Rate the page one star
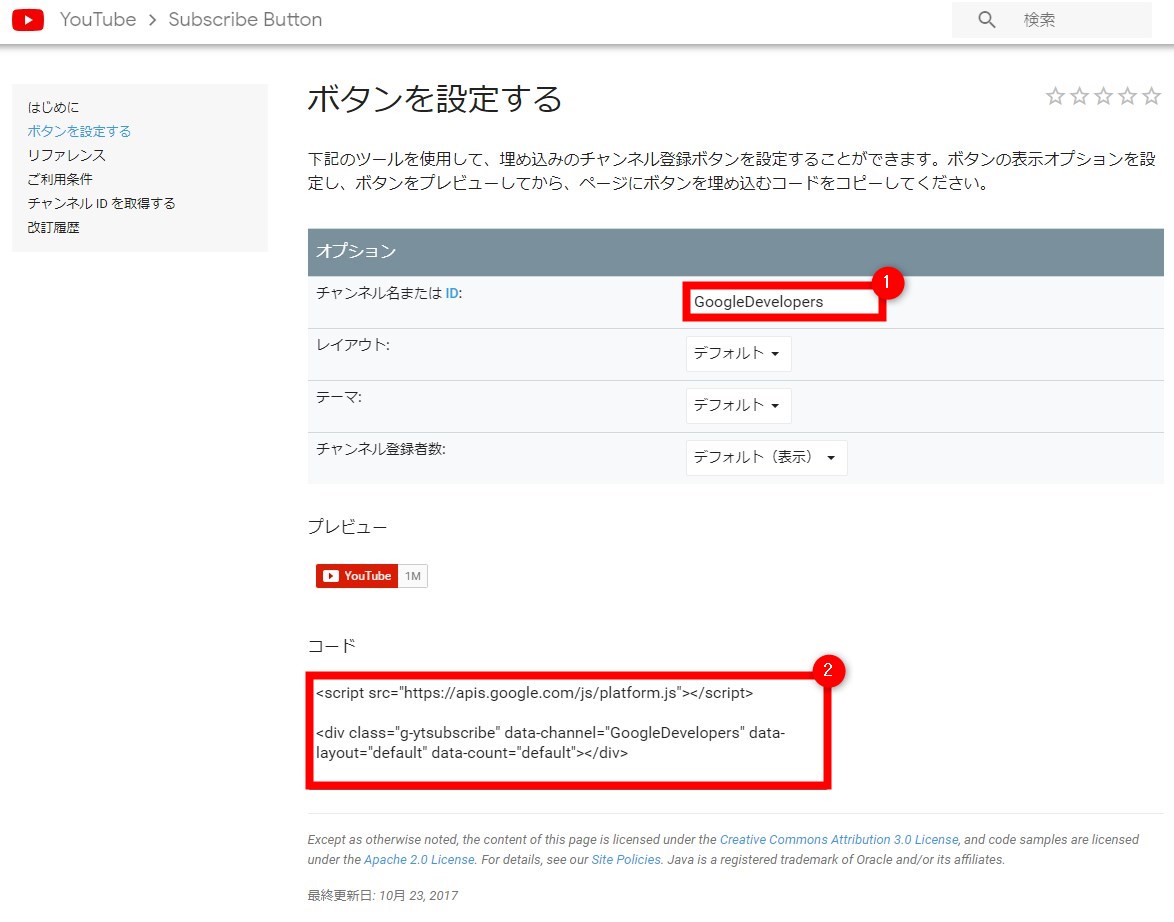Screen dimensions: 1174x922 tap(1055, 96)
